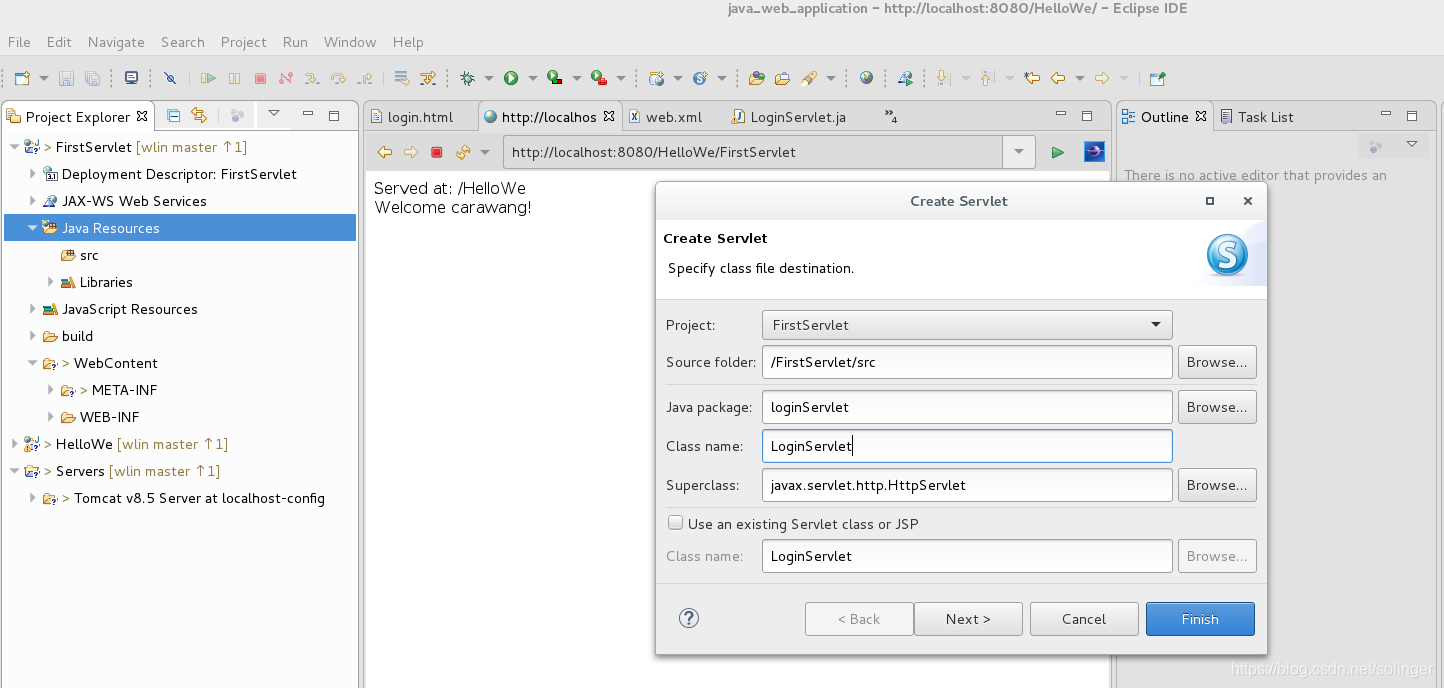Select the src folder in Project Explorer

89,255
